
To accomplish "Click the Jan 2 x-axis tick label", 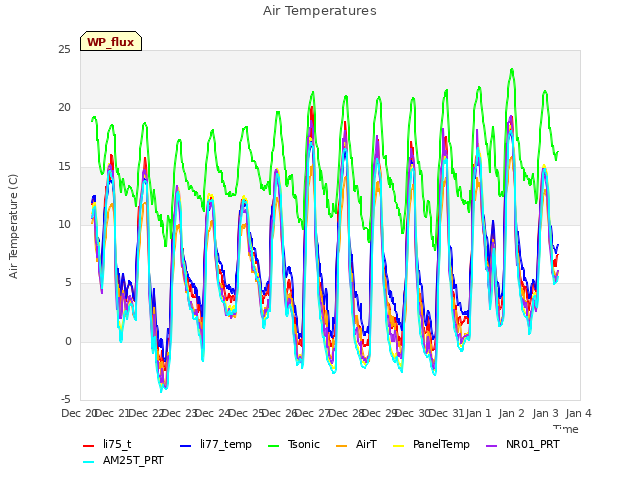I will pyautogui.click(x=512, y=413).
